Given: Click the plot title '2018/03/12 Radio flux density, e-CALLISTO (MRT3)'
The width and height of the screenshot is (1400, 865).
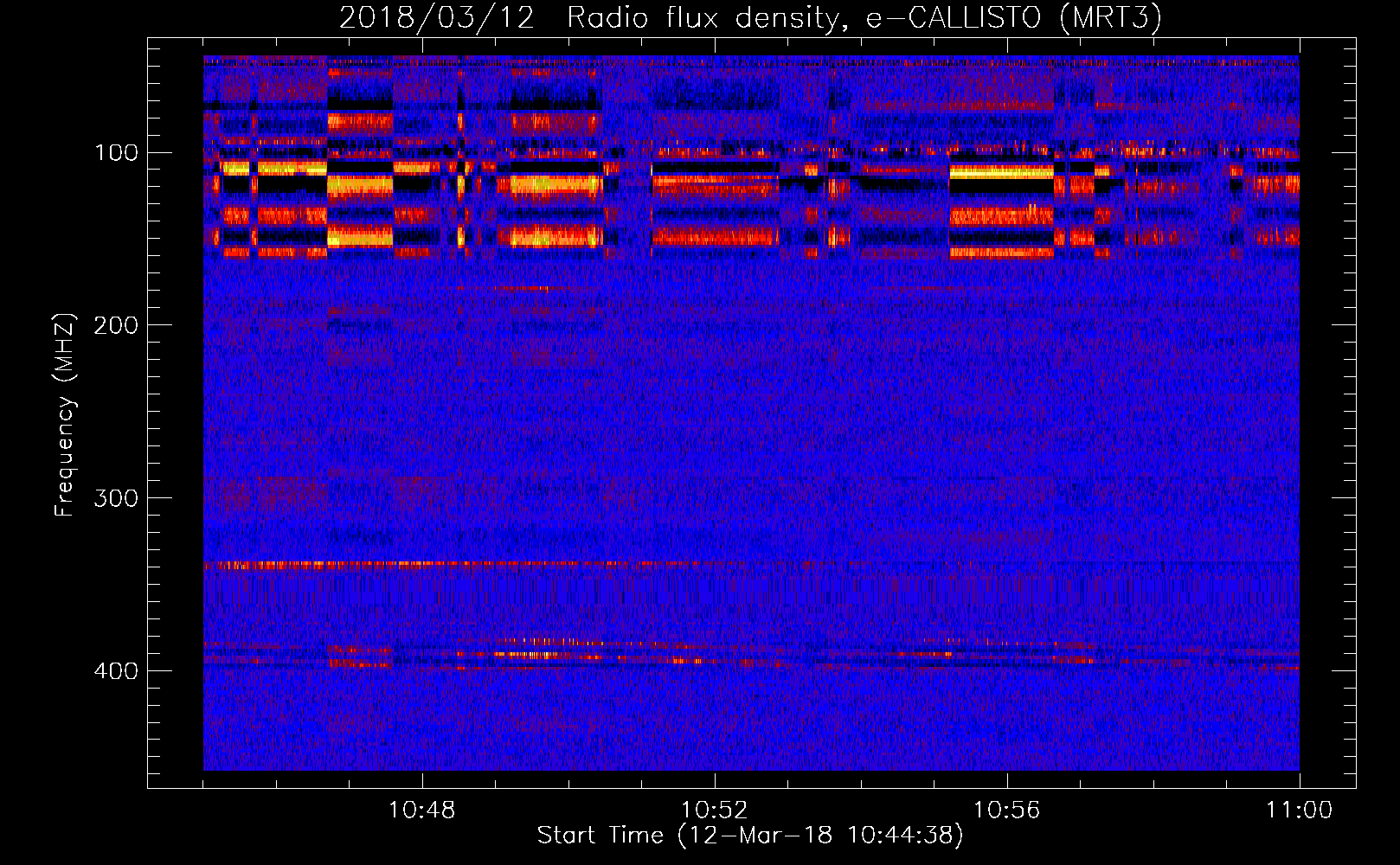Looking at the screenshot, I should [x=750, y=18].
